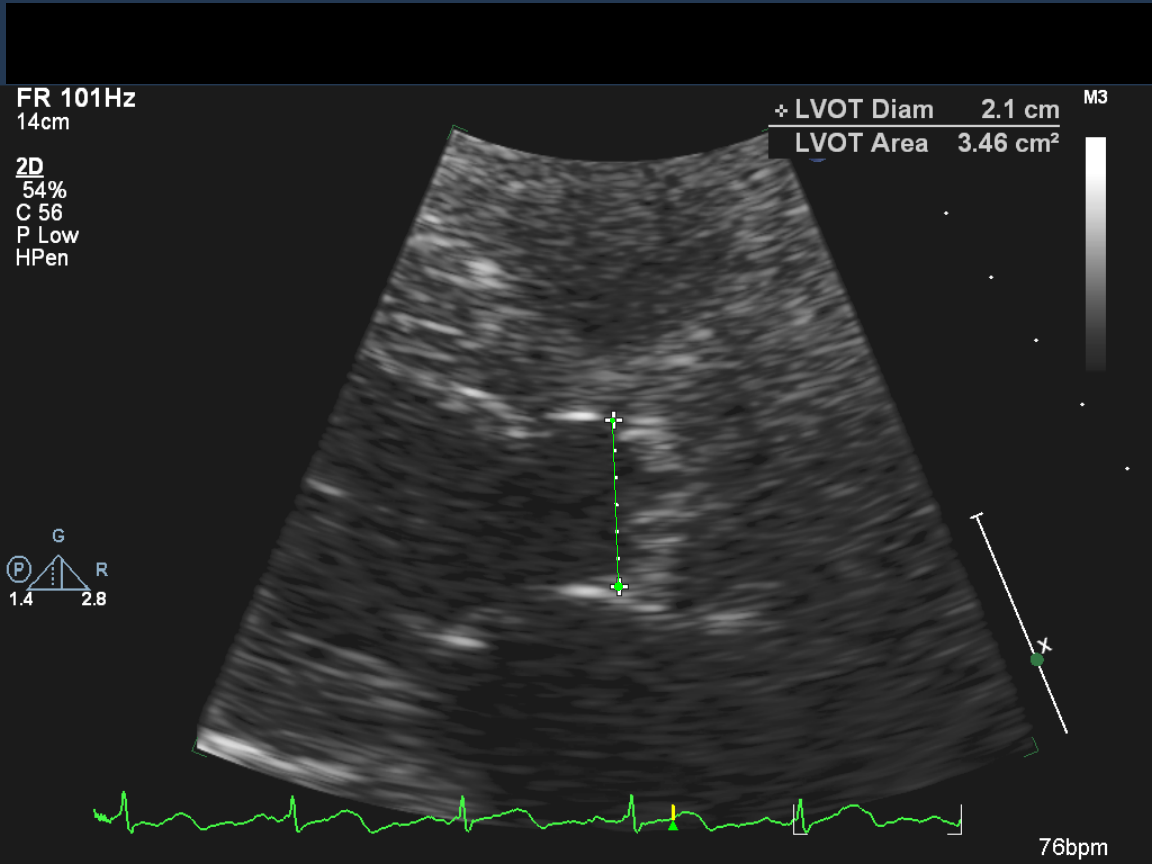Click the HPen setting label
This screenshot has height=864, width=1152.
[x=42, y=258]
